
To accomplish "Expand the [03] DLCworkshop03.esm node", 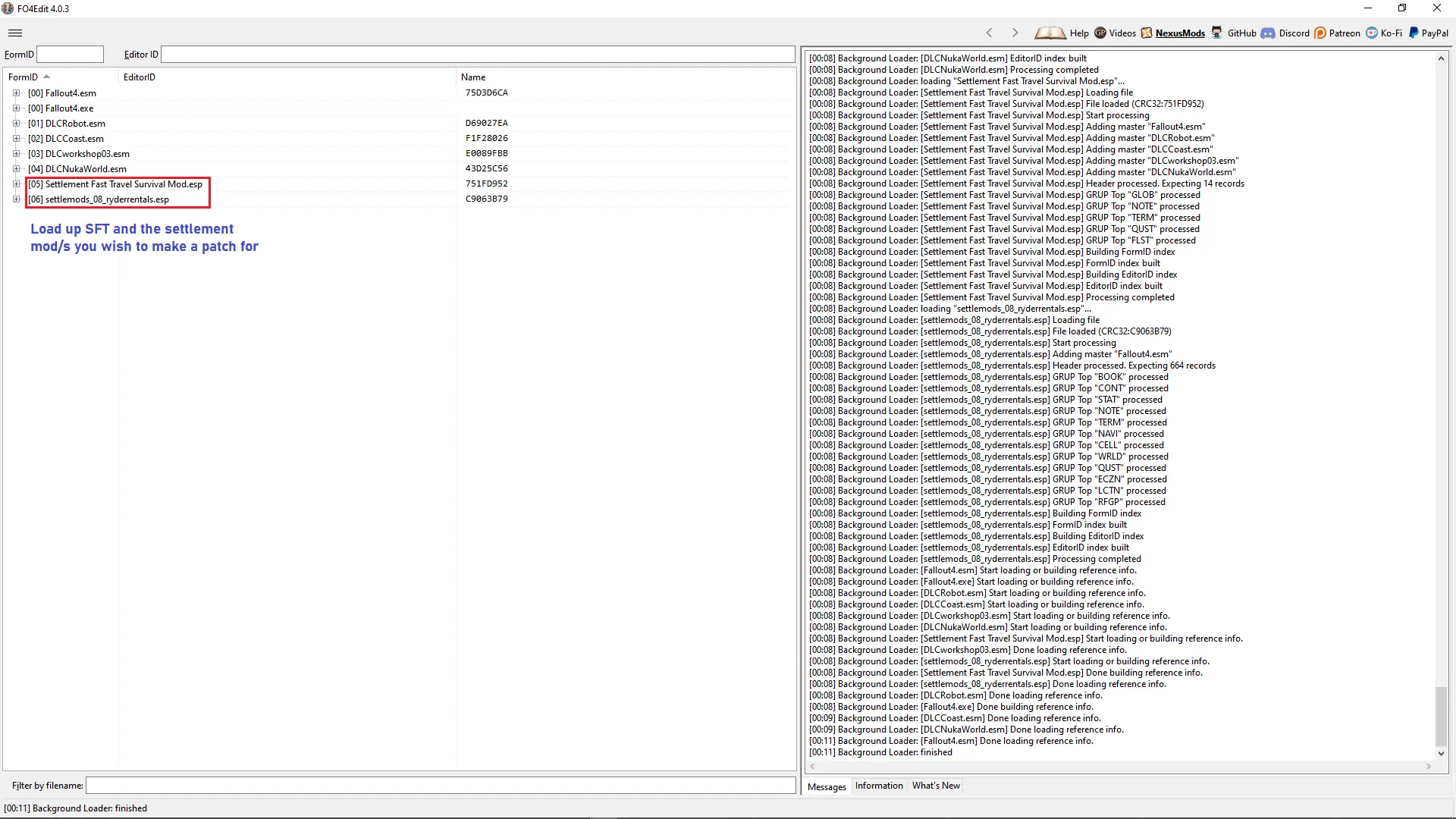I will point(16,154).
